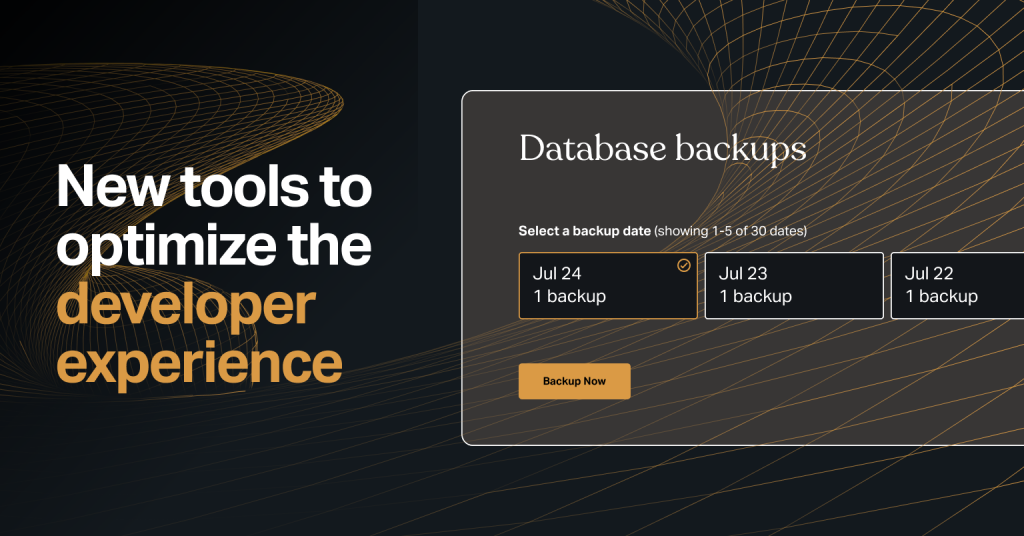Click the 'optimize the' headline line

pyautogui.click(x=214, y=248)
